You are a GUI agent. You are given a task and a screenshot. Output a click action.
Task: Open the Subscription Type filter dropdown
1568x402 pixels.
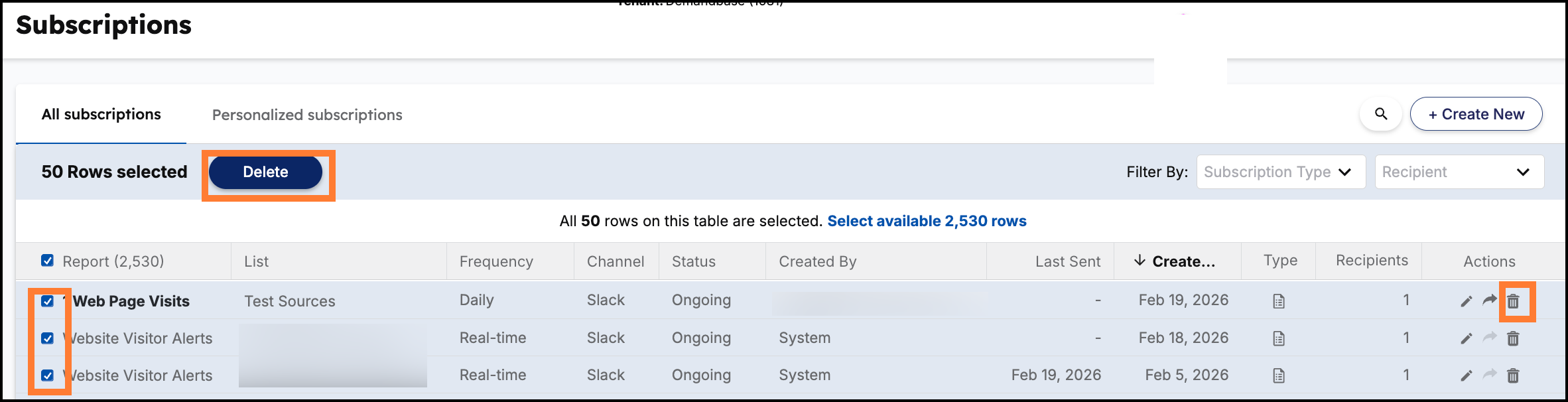pyautogui.click(x=1281, y=172)
